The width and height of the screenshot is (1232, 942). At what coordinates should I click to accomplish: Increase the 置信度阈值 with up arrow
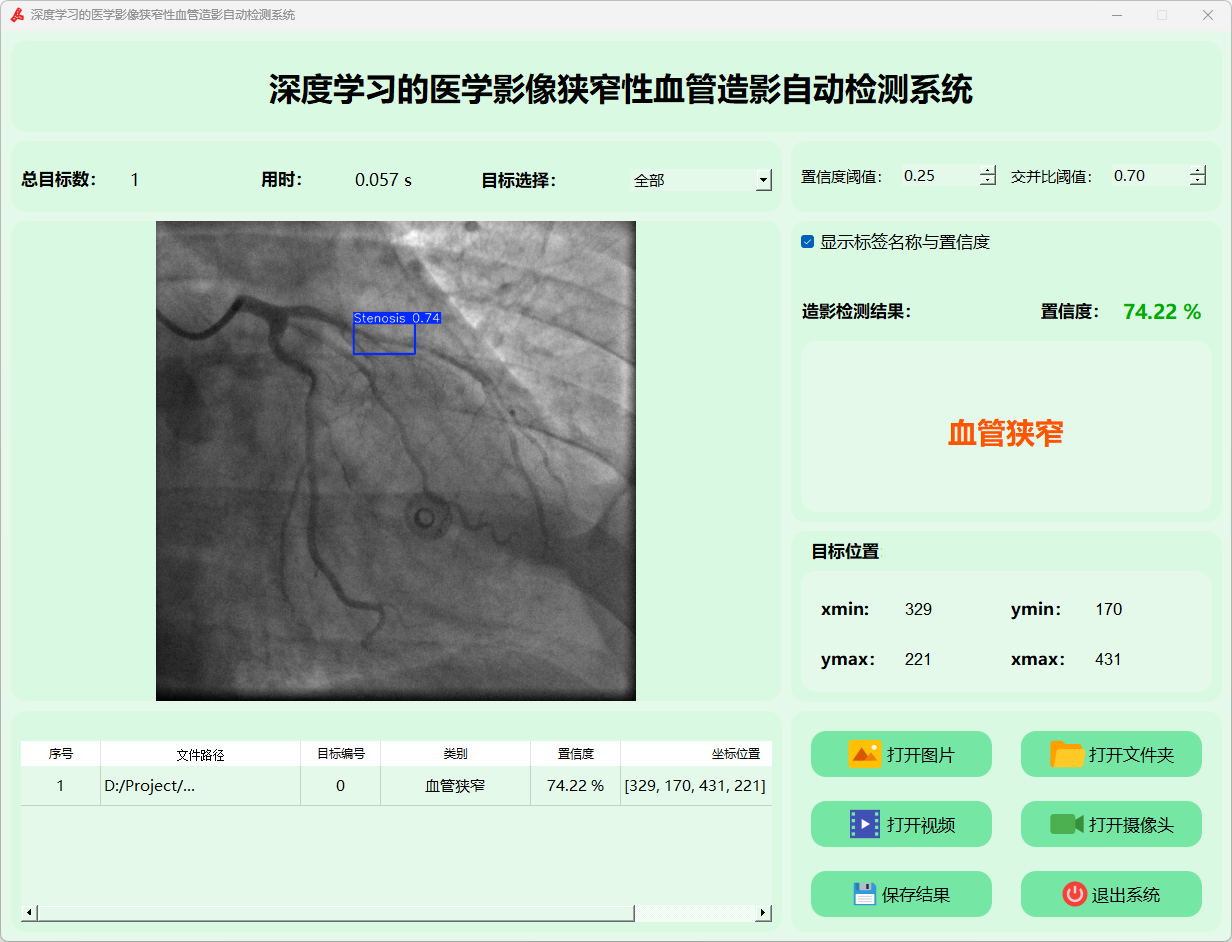(988, 170)
